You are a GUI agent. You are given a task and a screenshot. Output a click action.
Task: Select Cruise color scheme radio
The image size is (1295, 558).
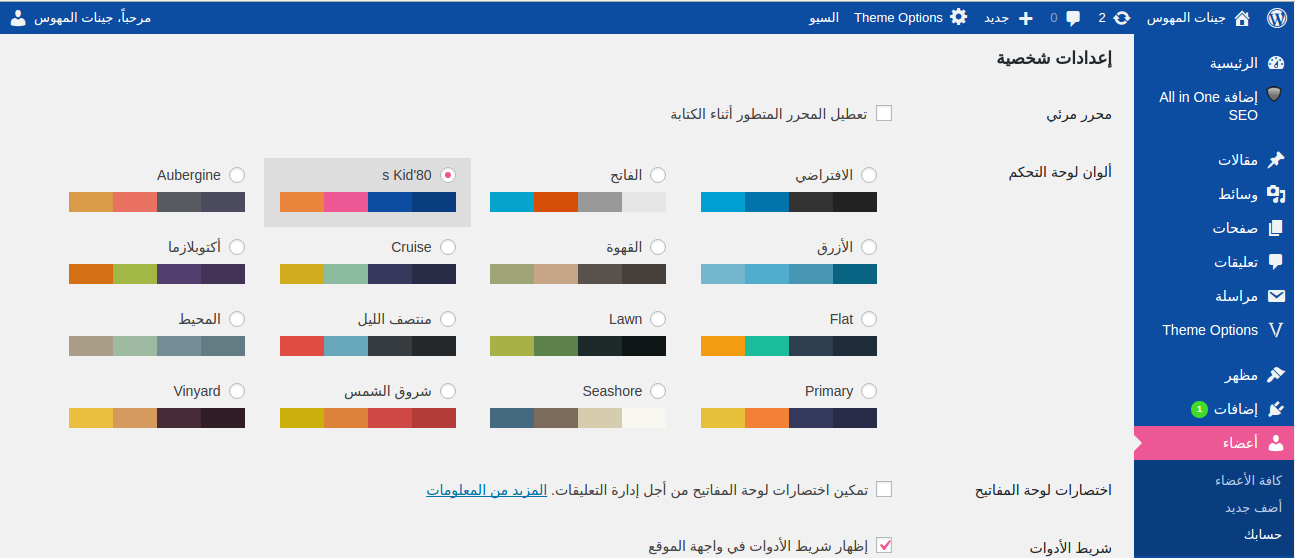[x=448, y=247]
